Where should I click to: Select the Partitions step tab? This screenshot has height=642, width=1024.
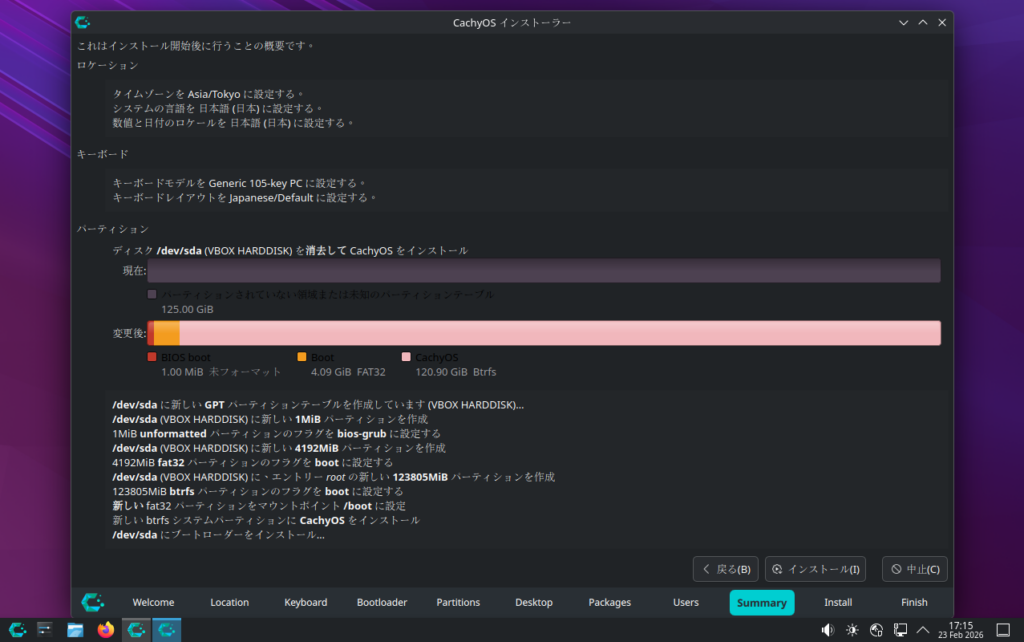(x=458, y=602)
